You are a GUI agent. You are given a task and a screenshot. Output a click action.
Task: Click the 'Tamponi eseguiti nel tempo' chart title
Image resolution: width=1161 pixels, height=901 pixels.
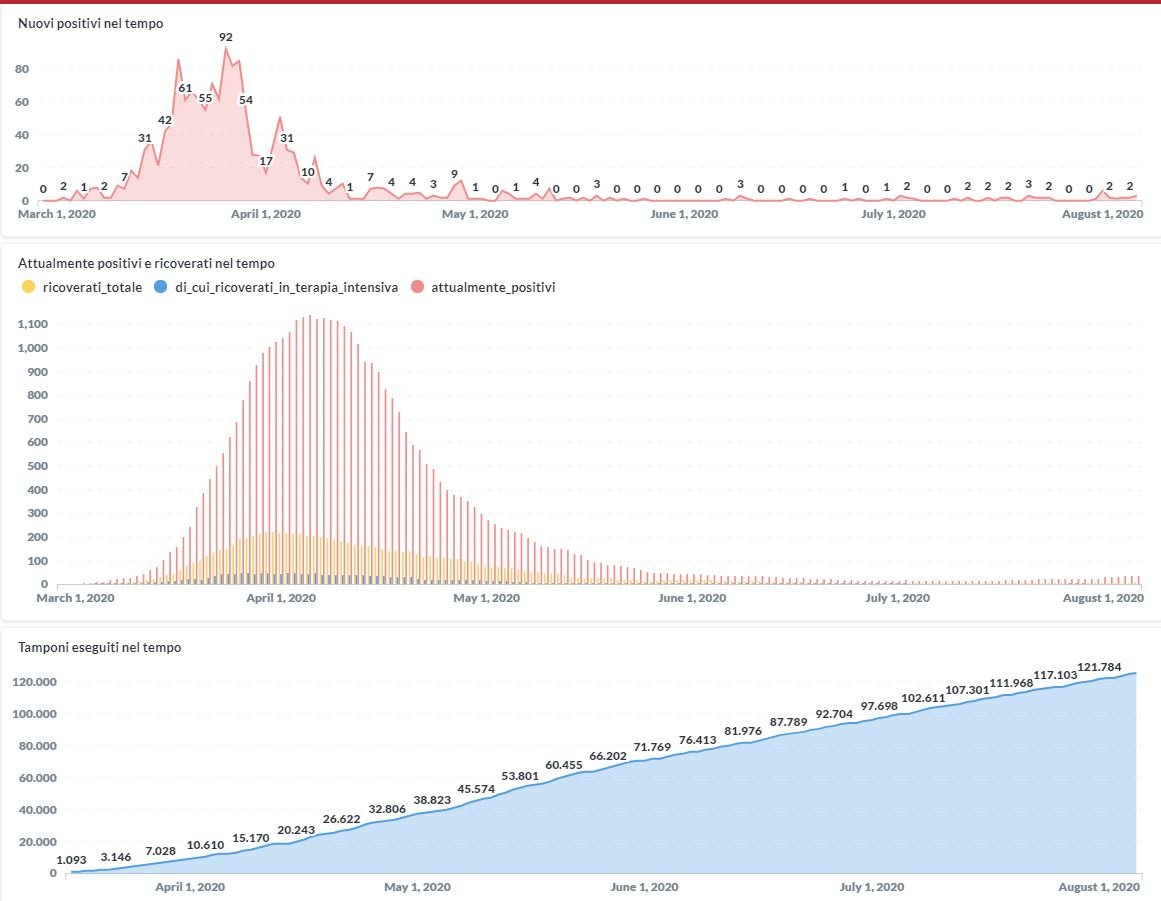[99, 647]
